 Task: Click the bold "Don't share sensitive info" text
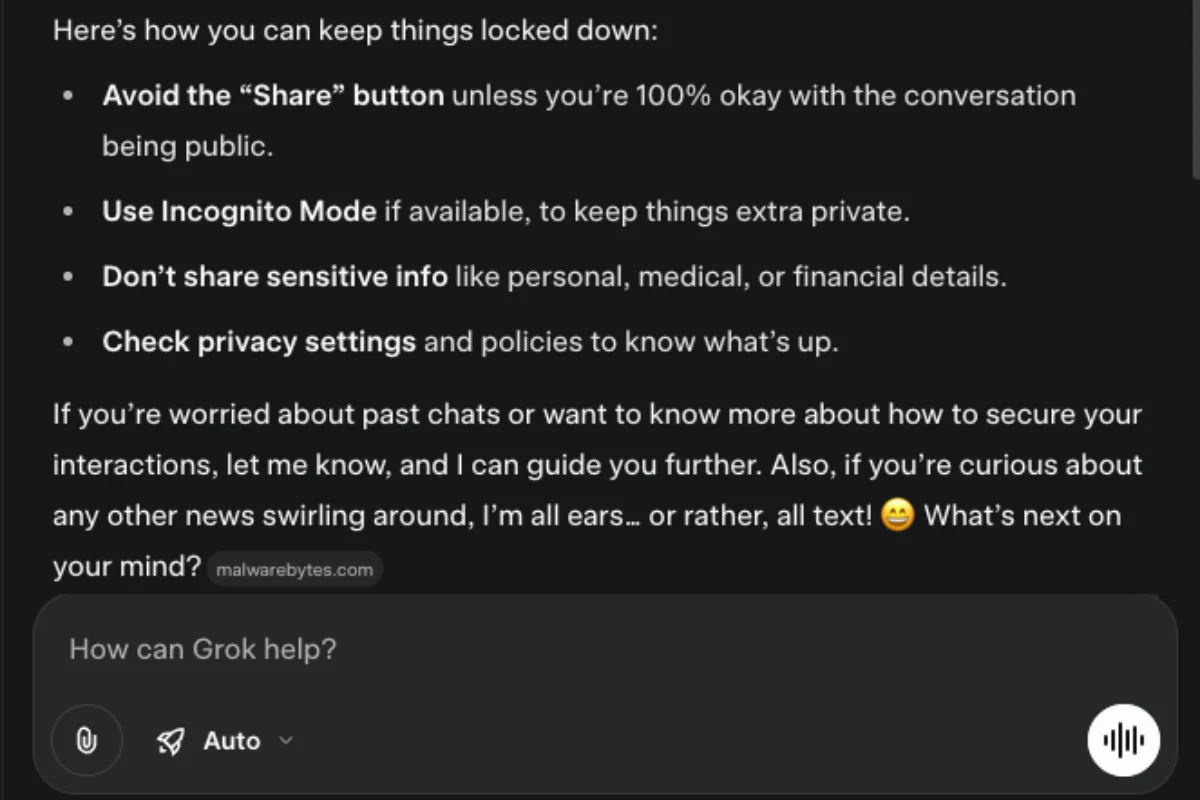click(x=274, y=277)
